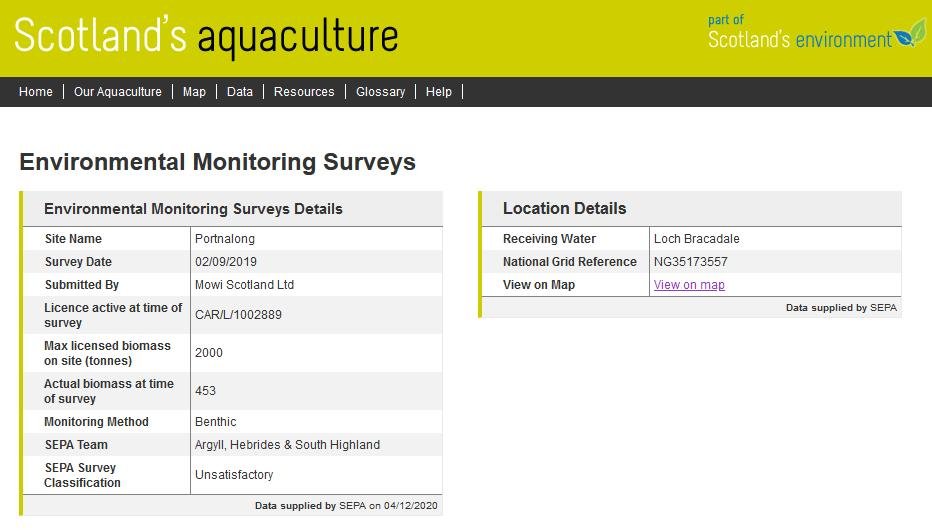
Task: Click the receiving water value 'Loch Bracadale'
Action: 697,239
